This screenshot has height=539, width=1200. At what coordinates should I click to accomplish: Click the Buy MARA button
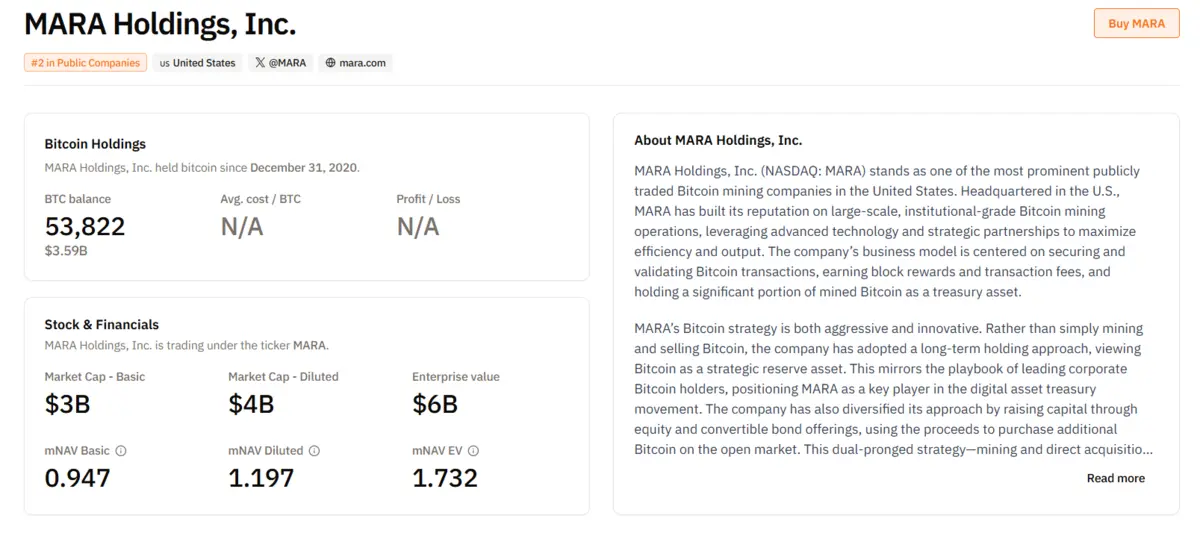1136,23
